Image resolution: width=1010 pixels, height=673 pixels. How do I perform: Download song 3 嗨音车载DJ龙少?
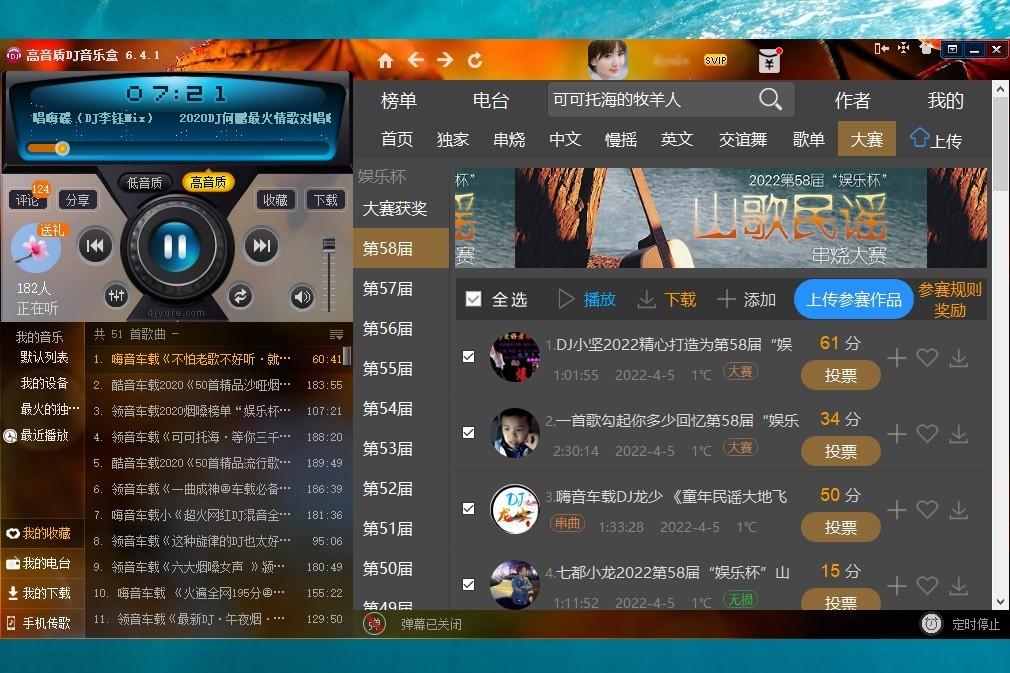[x=958, y=509]
